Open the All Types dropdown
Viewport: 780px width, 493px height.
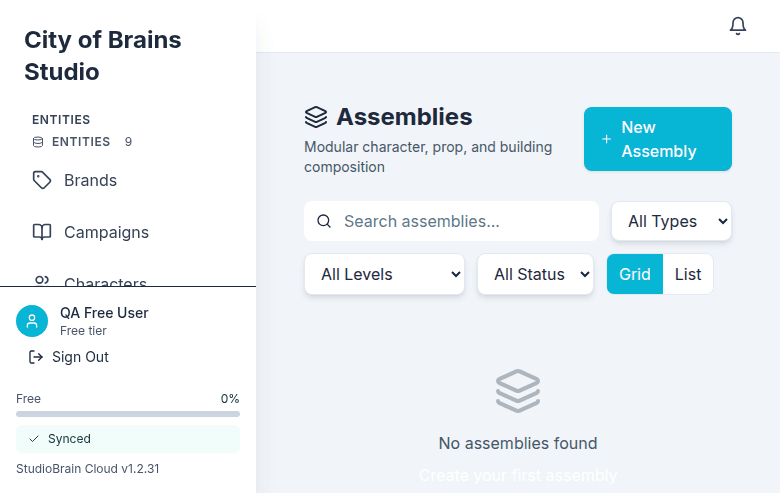[671, 221]
